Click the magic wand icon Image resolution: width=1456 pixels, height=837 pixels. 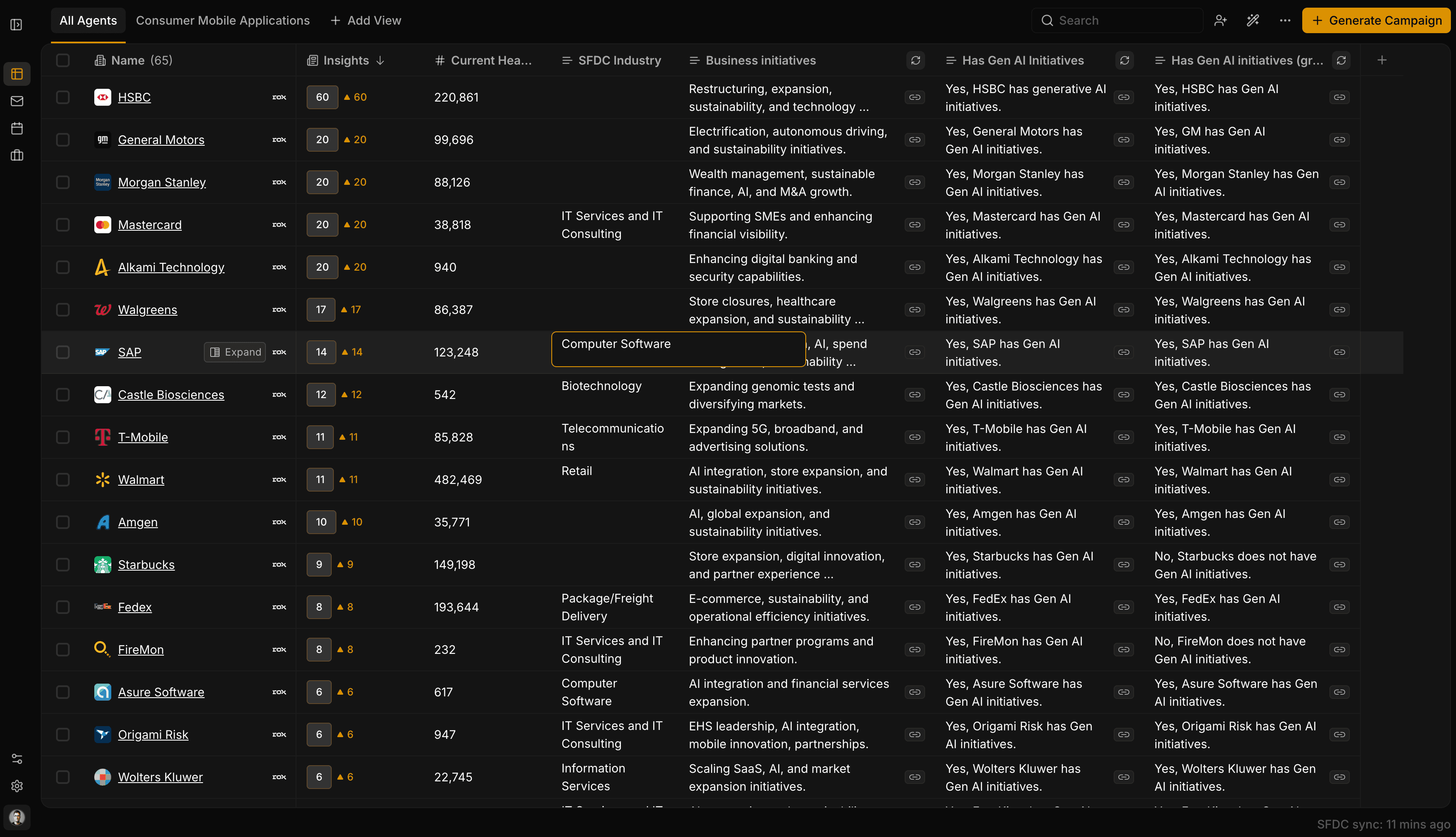(x=1253, y=21)
